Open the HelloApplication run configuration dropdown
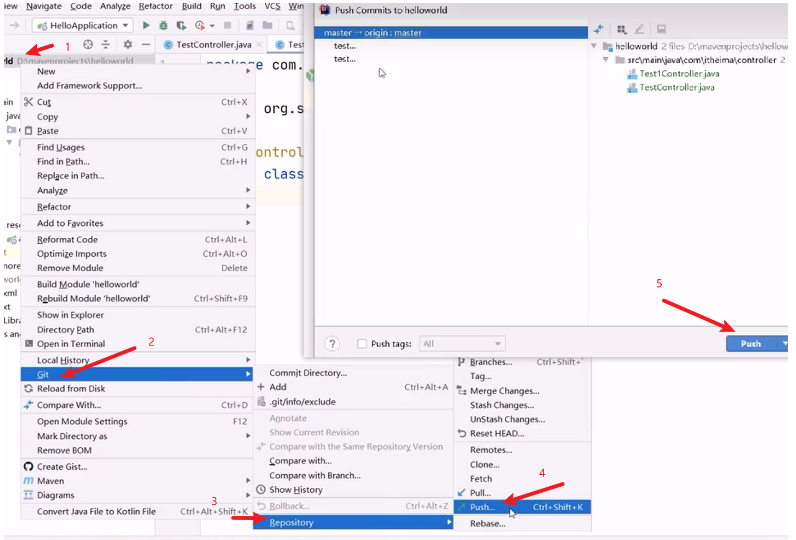Image resolution: width=796 pixels, height=540 pixels. click(x=83, y=25)
